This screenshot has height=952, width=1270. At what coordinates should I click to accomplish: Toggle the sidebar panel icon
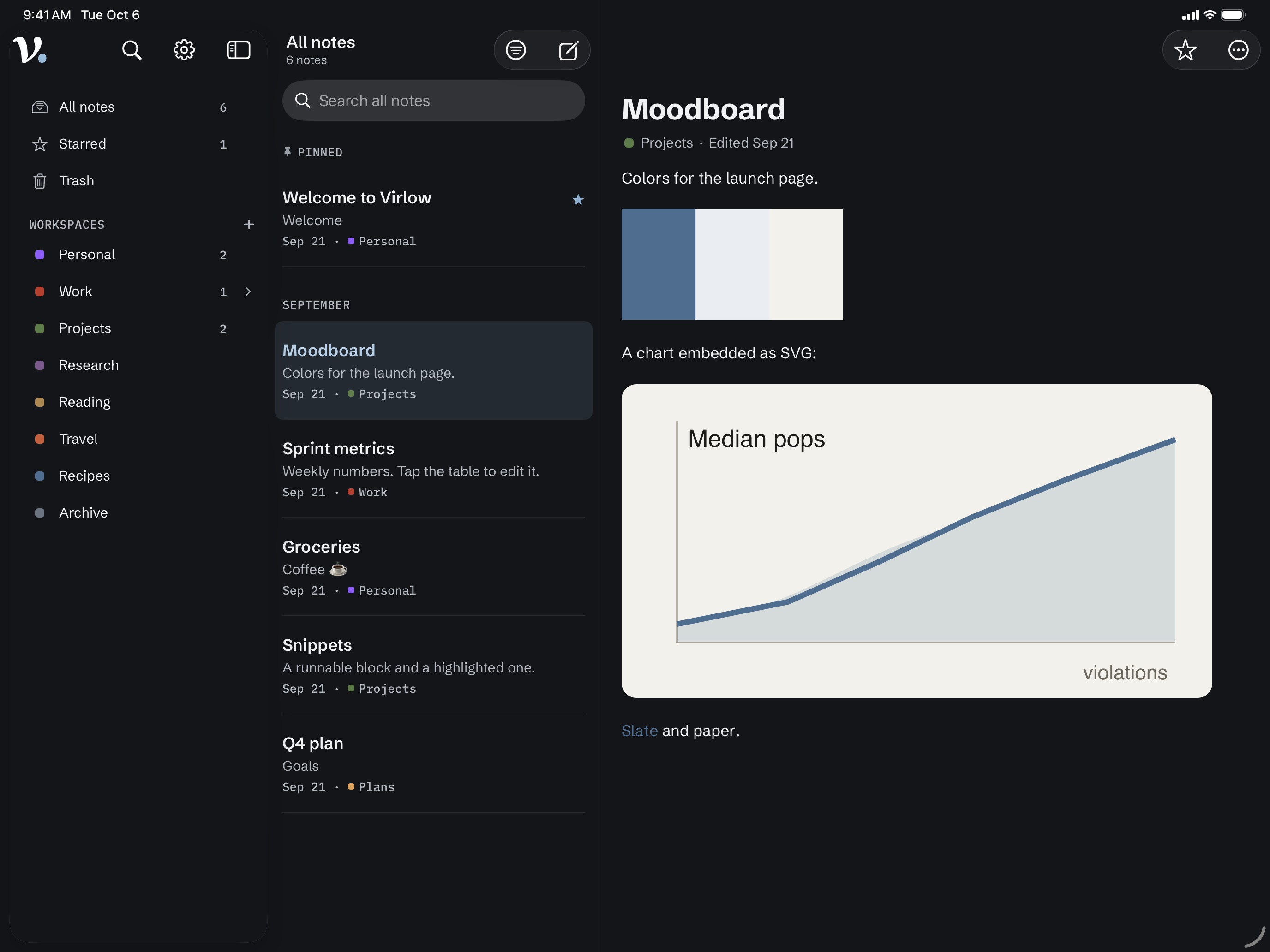tap(238, 50)
